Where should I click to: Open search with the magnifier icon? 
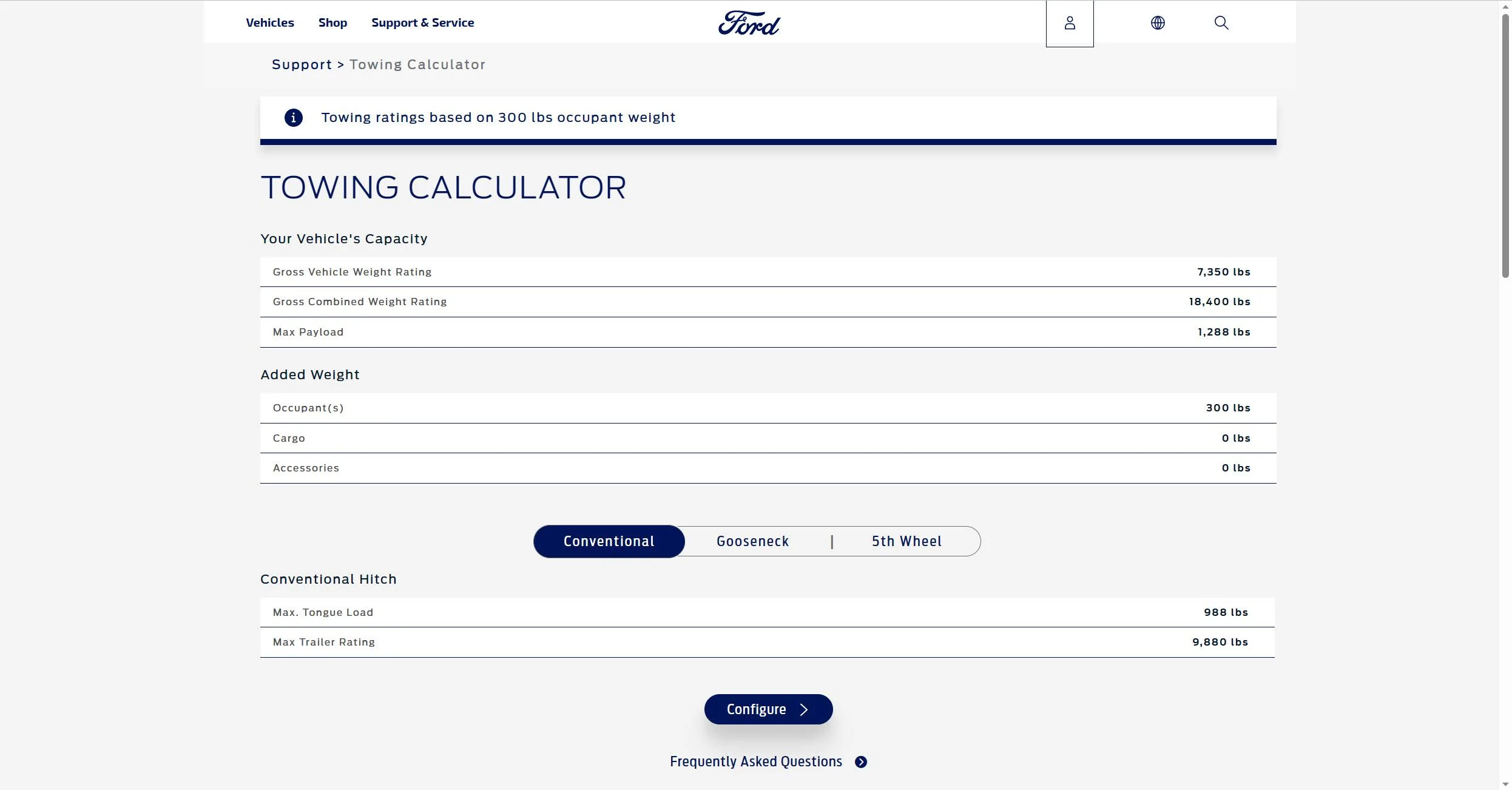click(1221, 23)
